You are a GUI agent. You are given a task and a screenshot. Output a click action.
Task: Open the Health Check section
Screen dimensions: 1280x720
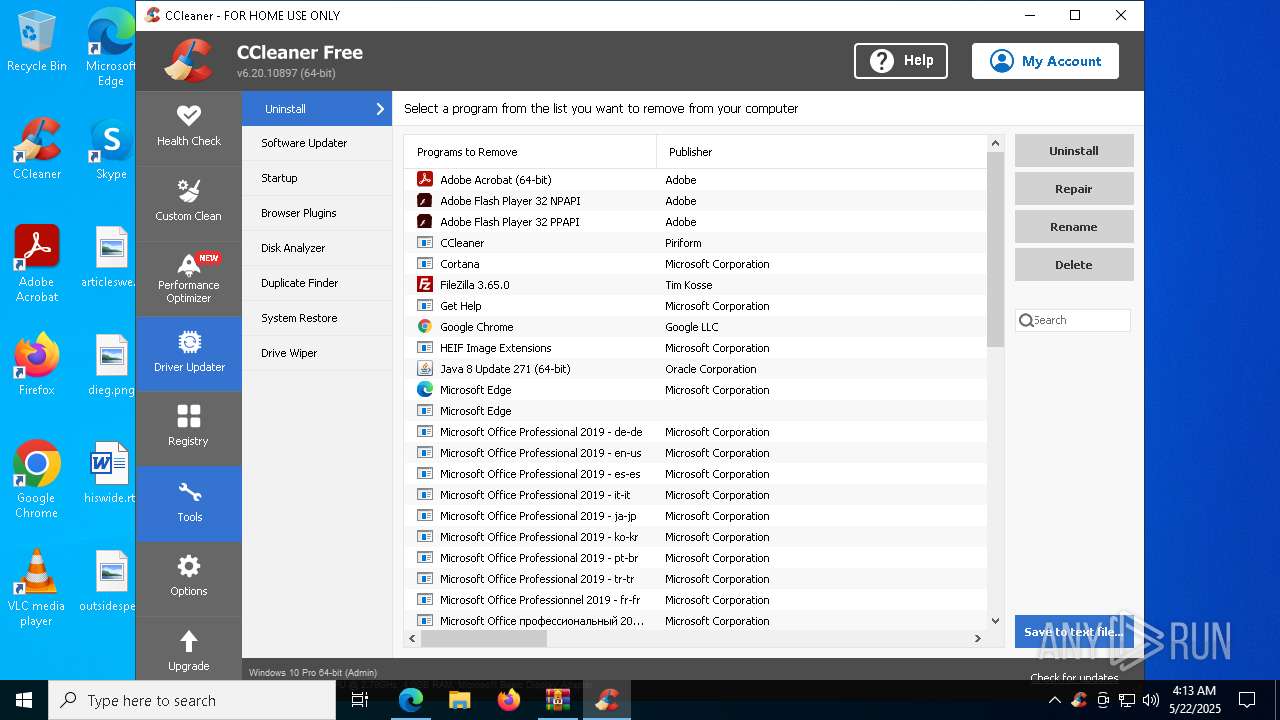click(188, 128)
